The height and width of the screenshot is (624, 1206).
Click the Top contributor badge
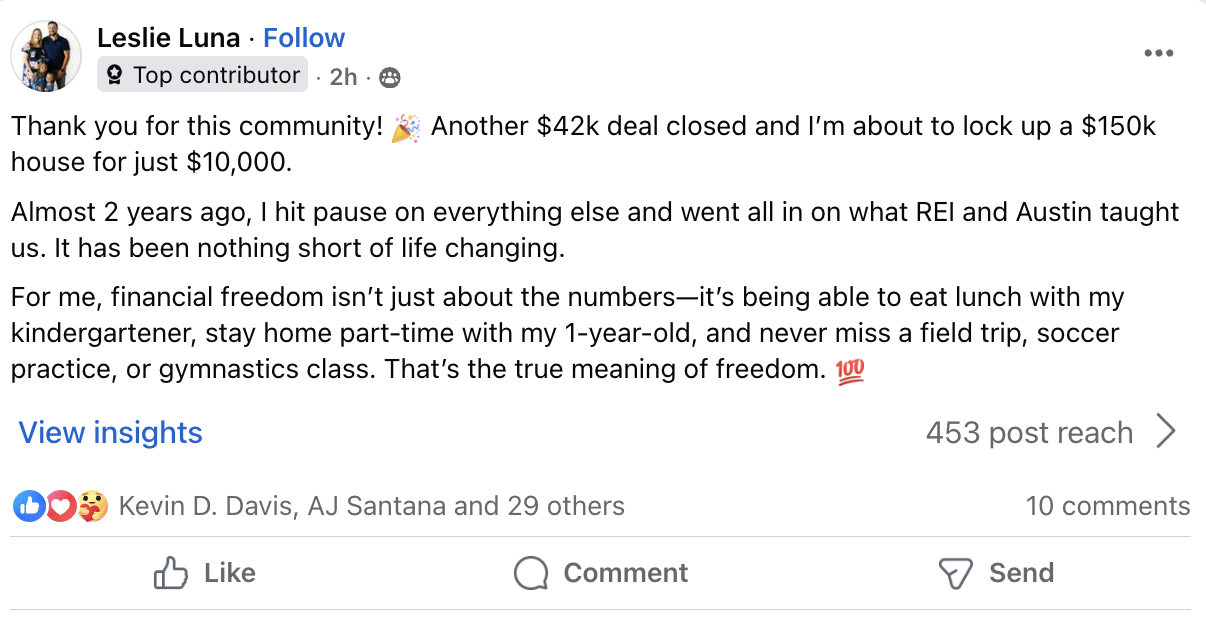point(202,75)
